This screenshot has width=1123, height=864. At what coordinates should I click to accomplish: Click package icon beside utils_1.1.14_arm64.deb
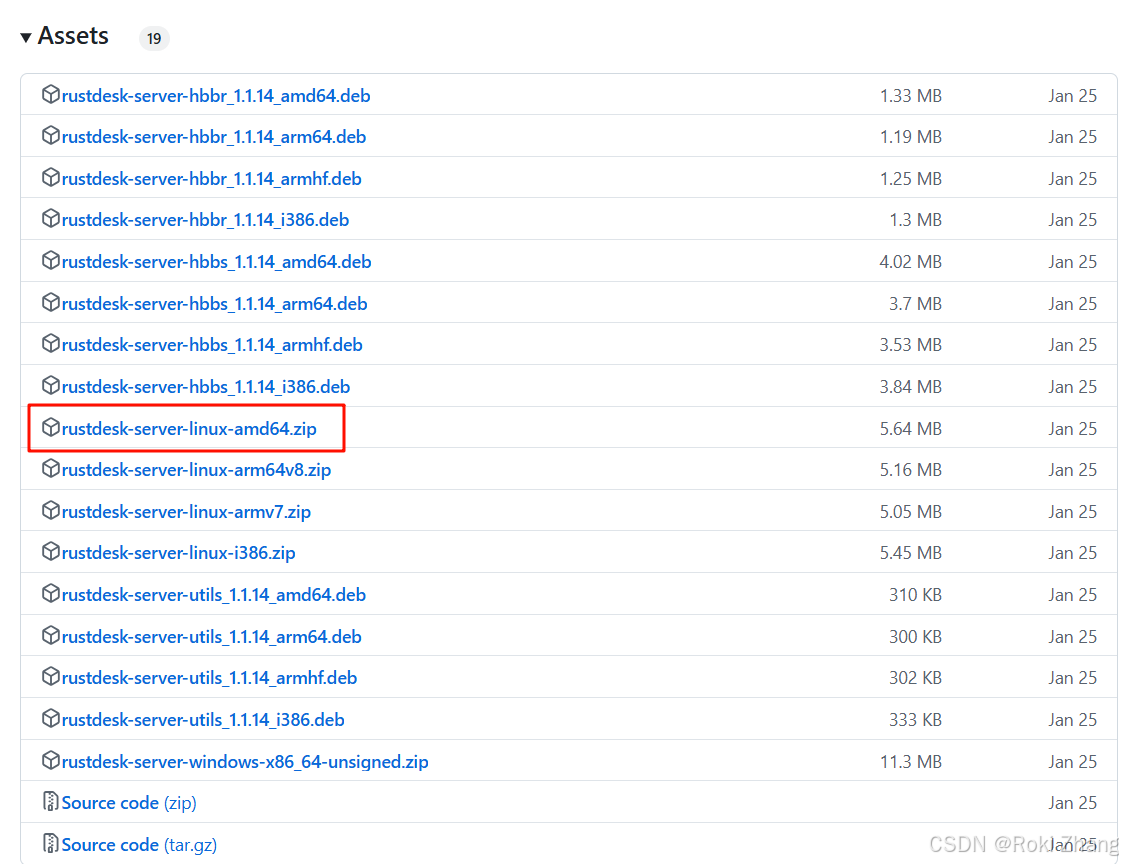pyautogui.click(x=51, y=635)
